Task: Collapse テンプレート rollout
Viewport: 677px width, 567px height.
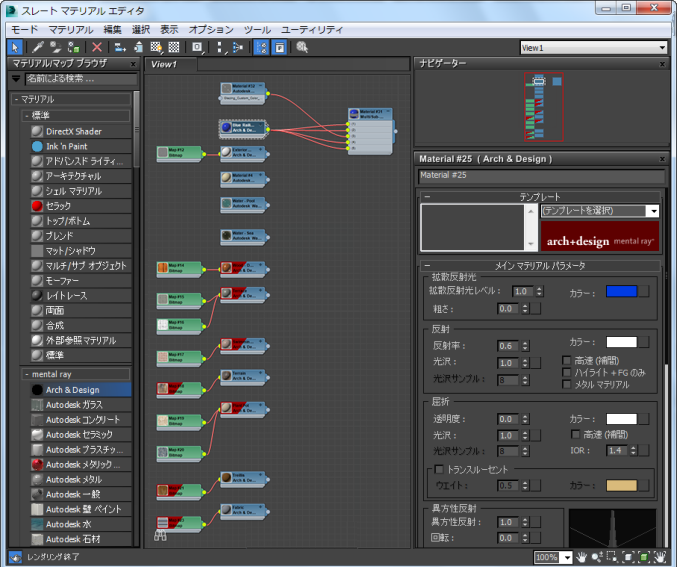Action: point(427,196)
